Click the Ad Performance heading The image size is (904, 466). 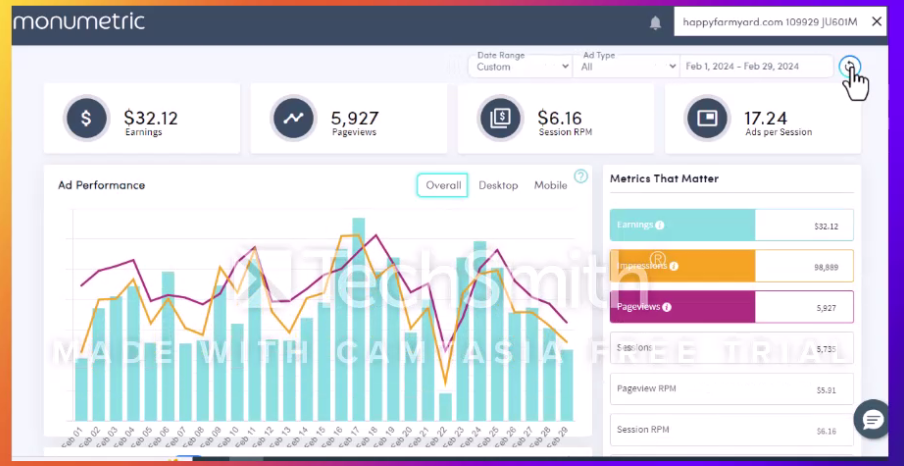101,185
